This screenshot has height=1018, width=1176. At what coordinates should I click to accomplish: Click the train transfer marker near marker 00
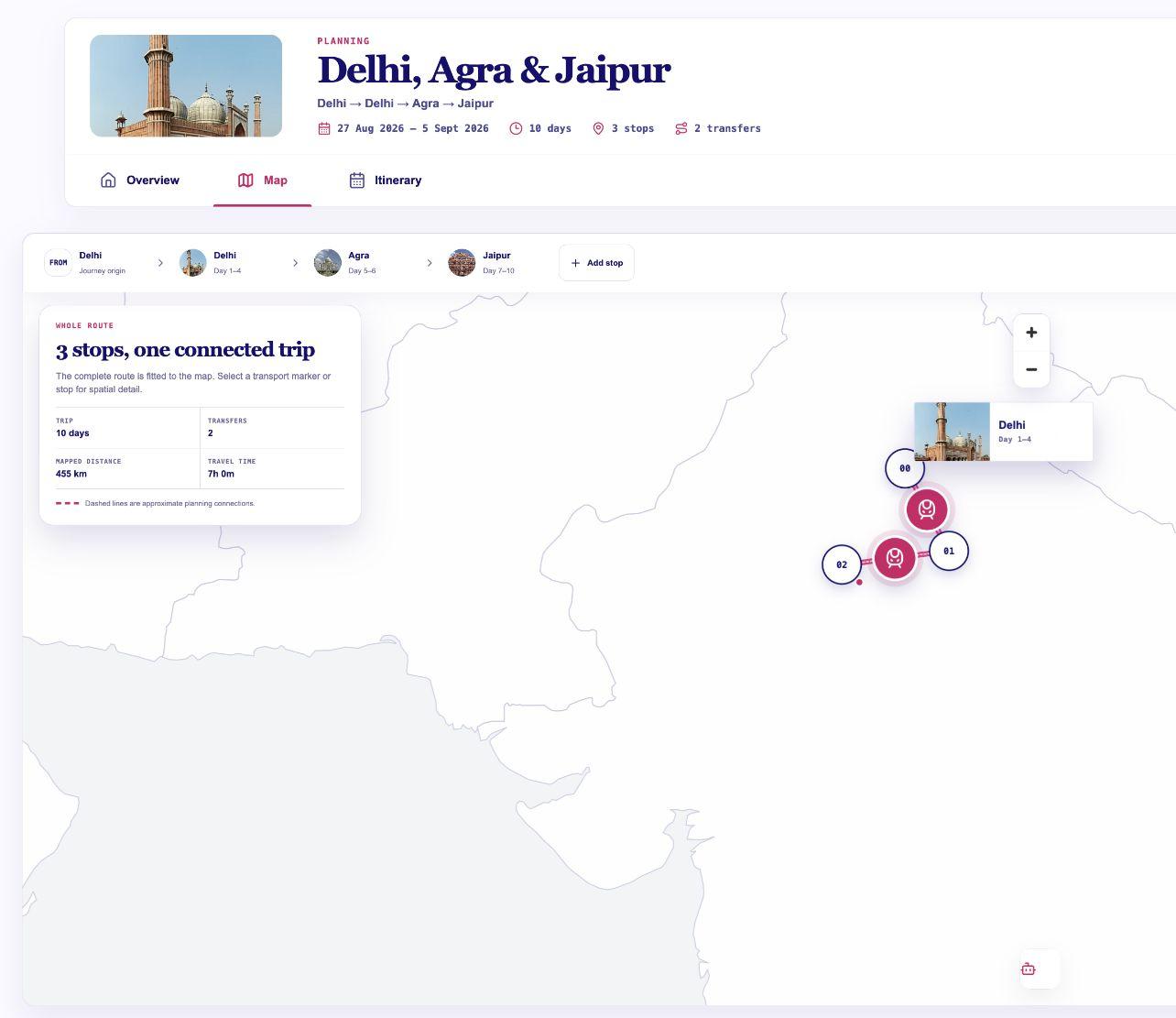tap(927, 509)
